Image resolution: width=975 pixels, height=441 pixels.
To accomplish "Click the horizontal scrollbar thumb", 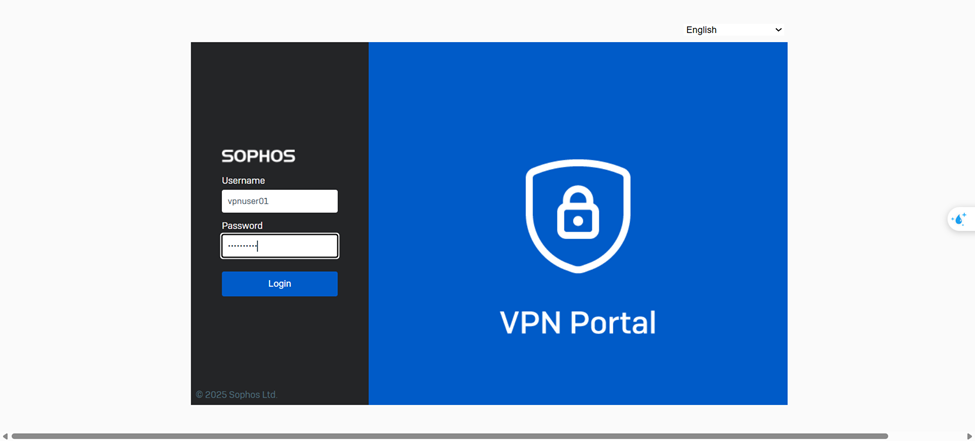I will click(450, 436).
